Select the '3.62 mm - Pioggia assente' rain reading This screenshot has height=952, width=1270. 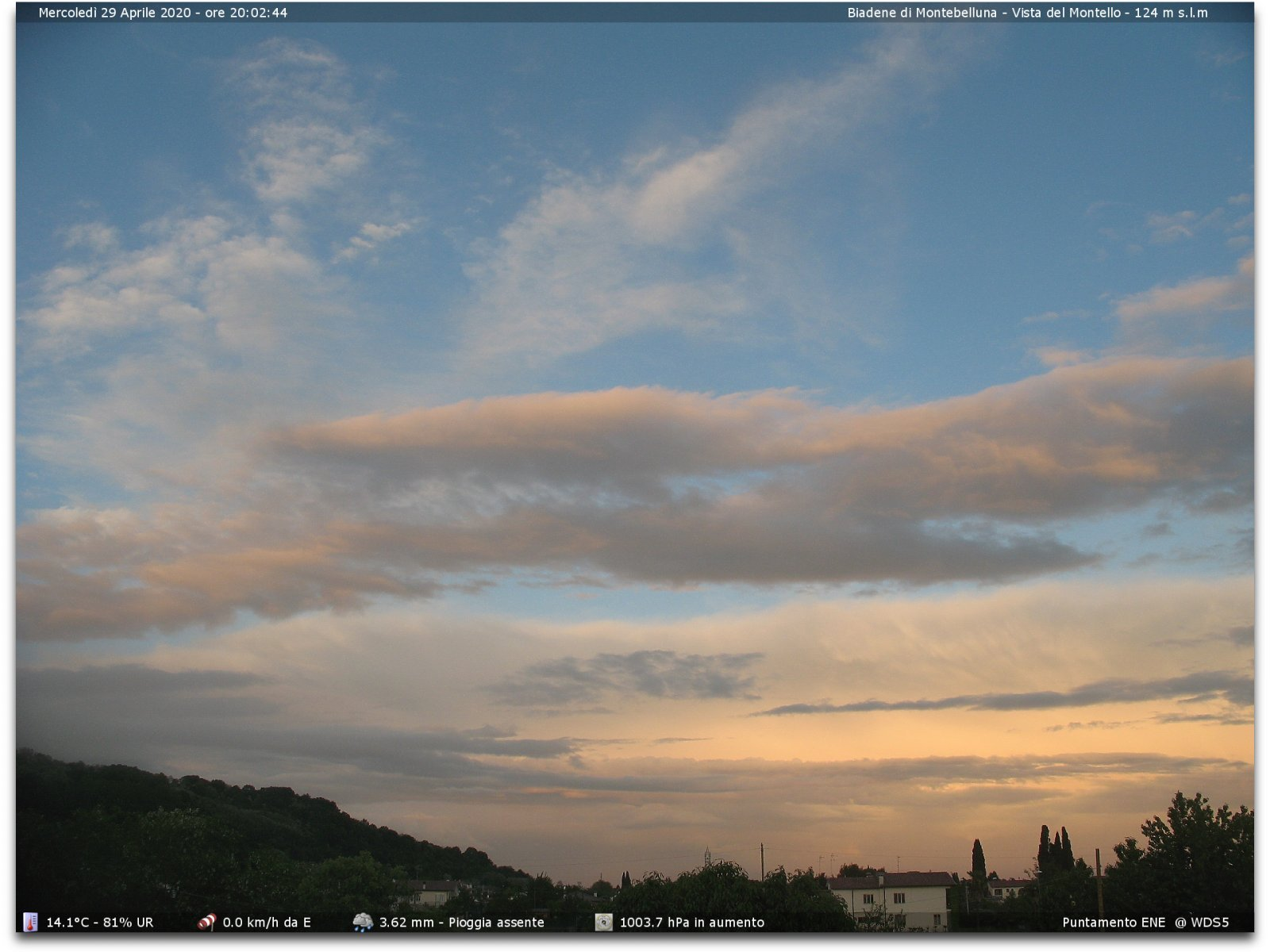(462, 923)
